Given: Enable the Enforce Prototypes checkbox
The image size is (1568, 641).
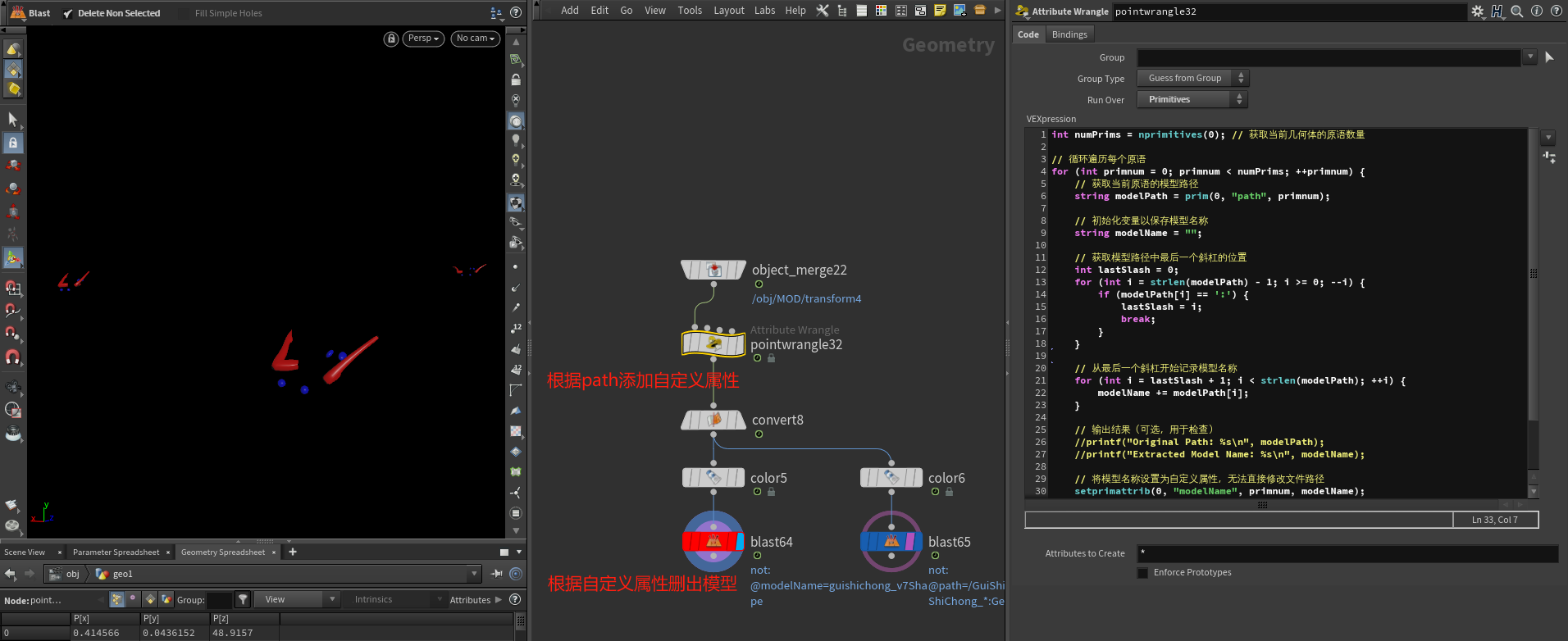Looking at the screenshot, I should click(1143, 573).
